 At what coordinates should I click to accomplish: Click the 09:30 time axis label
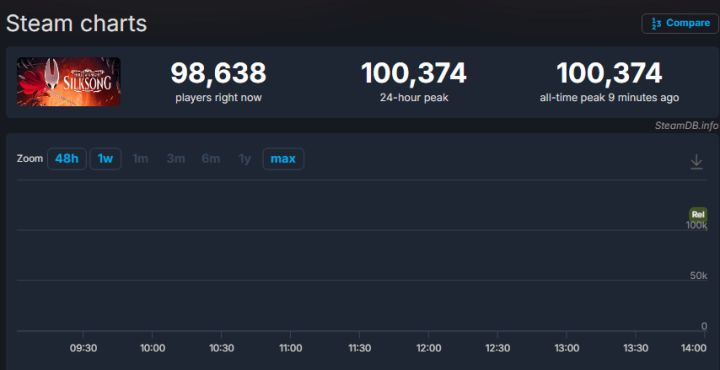click(83, 348)
